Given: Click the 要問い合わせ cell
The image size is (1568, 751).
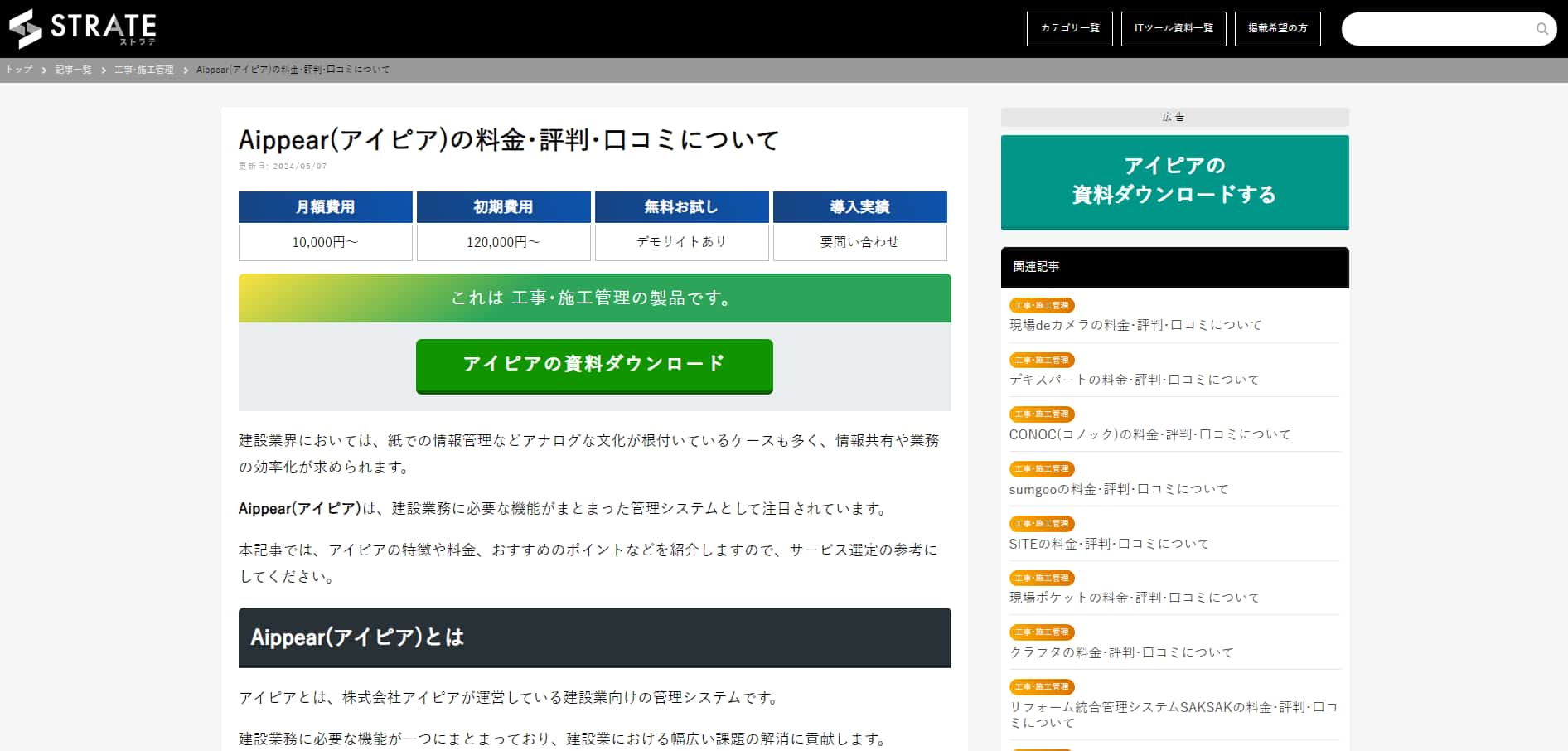Looking at the screenshot, I should click(x=860, y=243).
